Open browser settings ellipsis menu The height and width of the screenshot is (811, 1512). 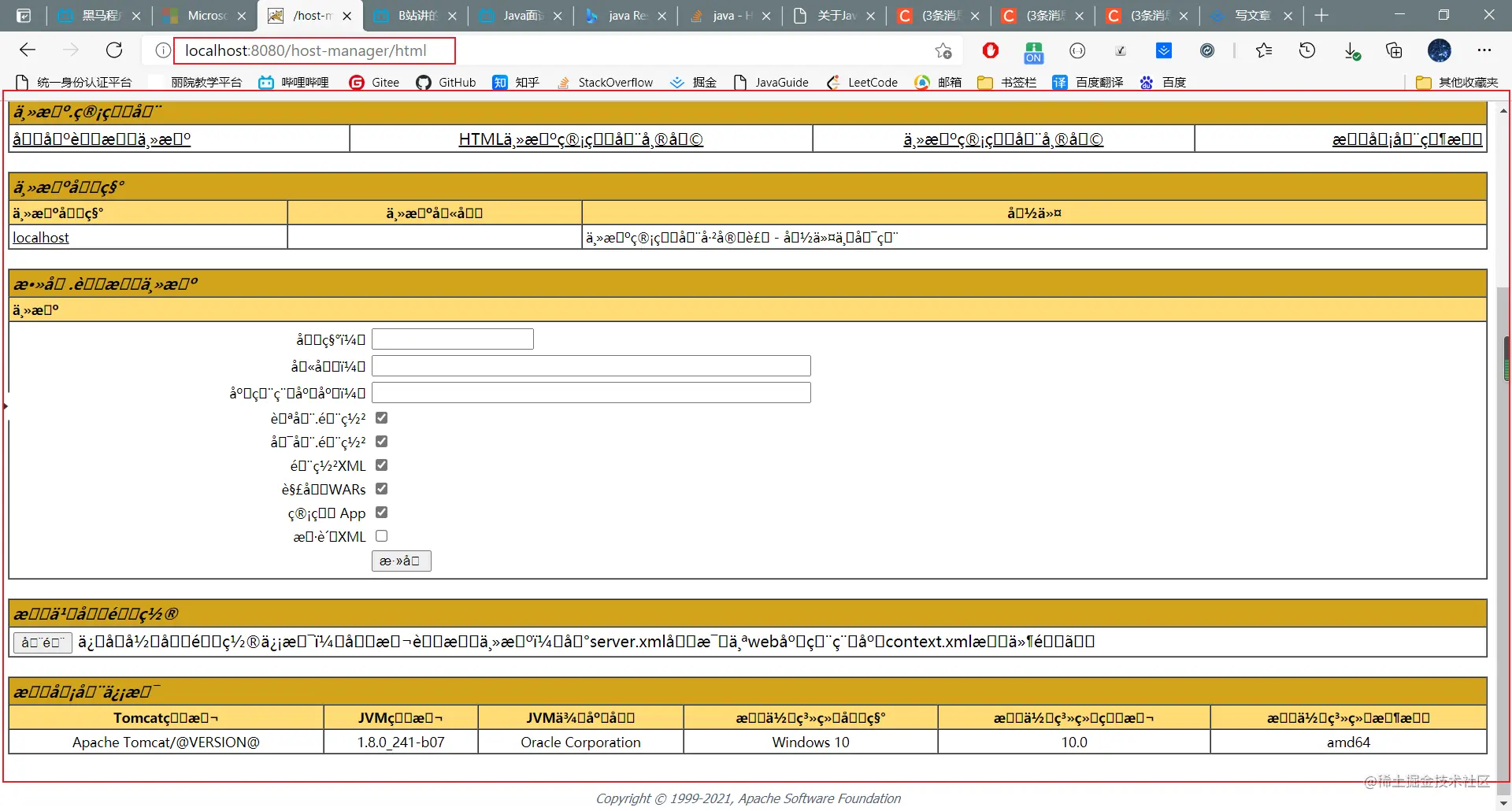[1484, 50]
